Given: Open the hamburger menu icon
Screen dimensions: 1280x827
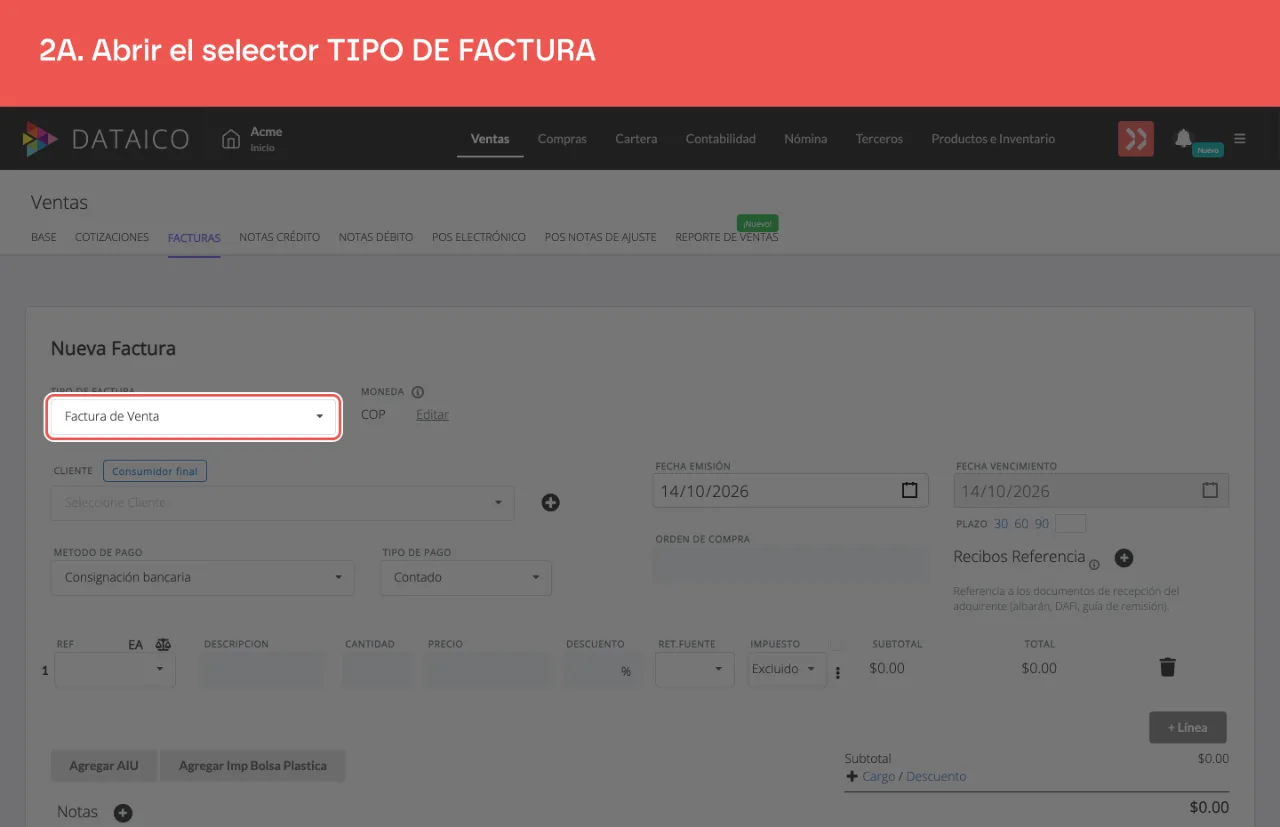Looking at the screenshot, I should pyautogui.click(x=1240, y=138).
